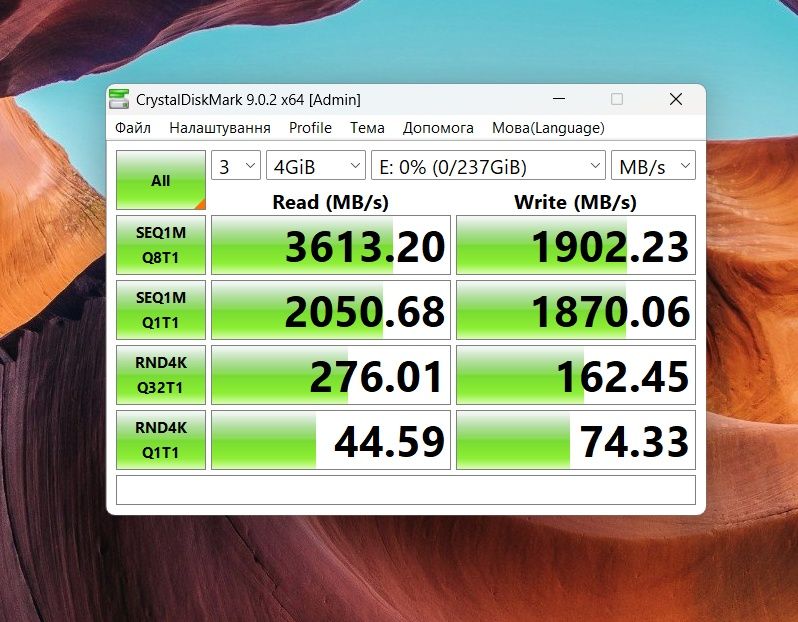The height and width of the screenshot is (622, 798).
Task: Select the 276.01 read result
Action: pyautogui.click(x=331, y=375)
